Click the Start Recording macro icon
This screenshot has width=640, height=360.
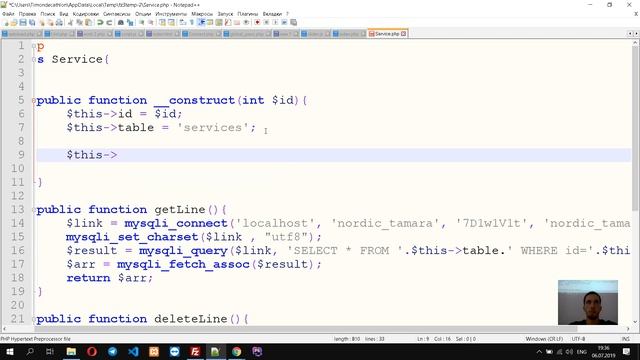(x=257, y=22)
